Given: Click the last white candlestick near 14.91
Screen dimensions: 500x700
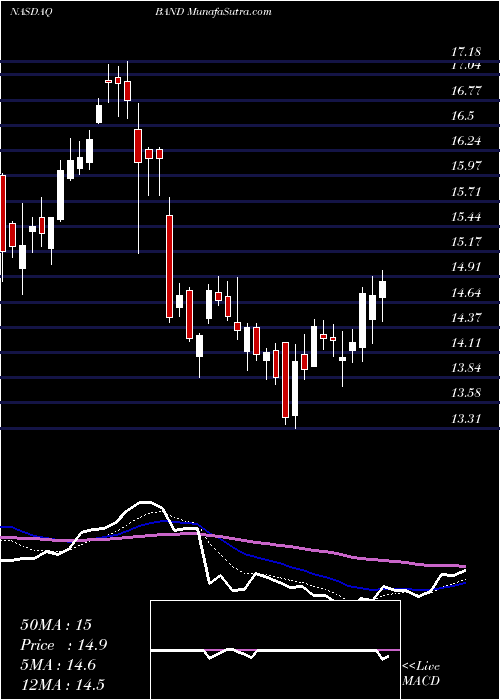Looking at the screenshot, I should (382, 289).
